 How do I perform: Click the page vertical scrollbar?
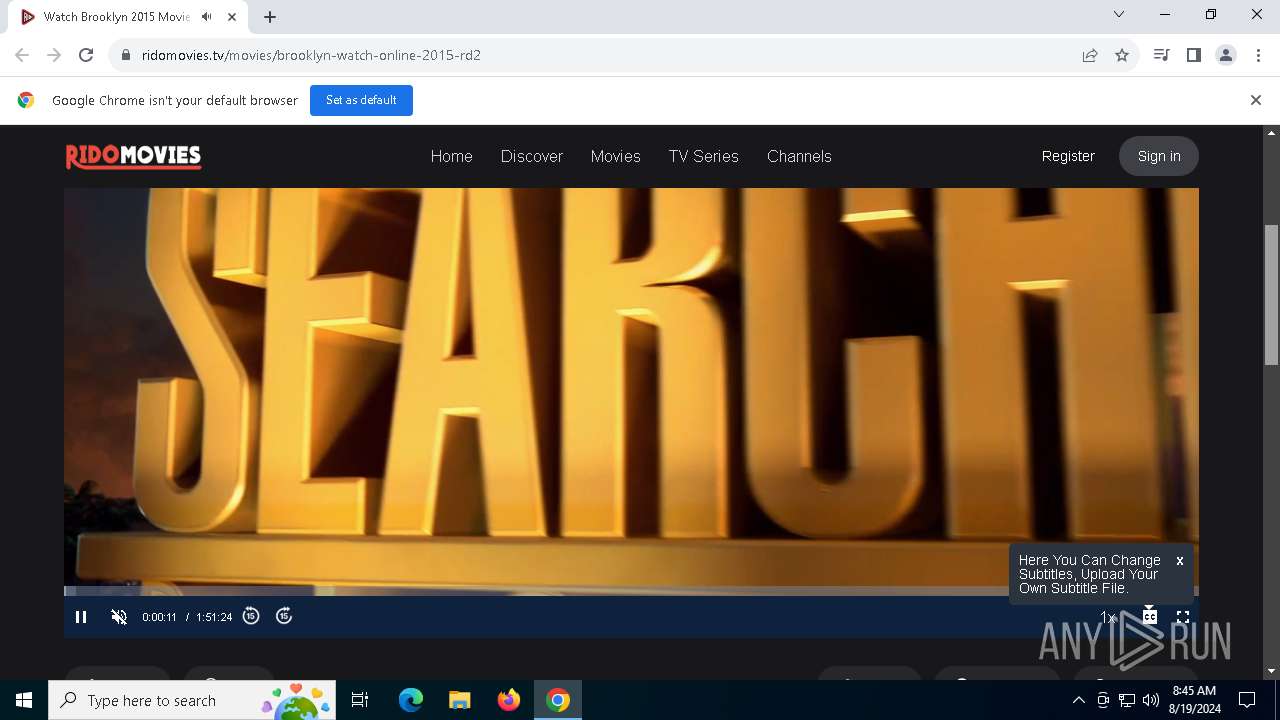coord(1272,295)
